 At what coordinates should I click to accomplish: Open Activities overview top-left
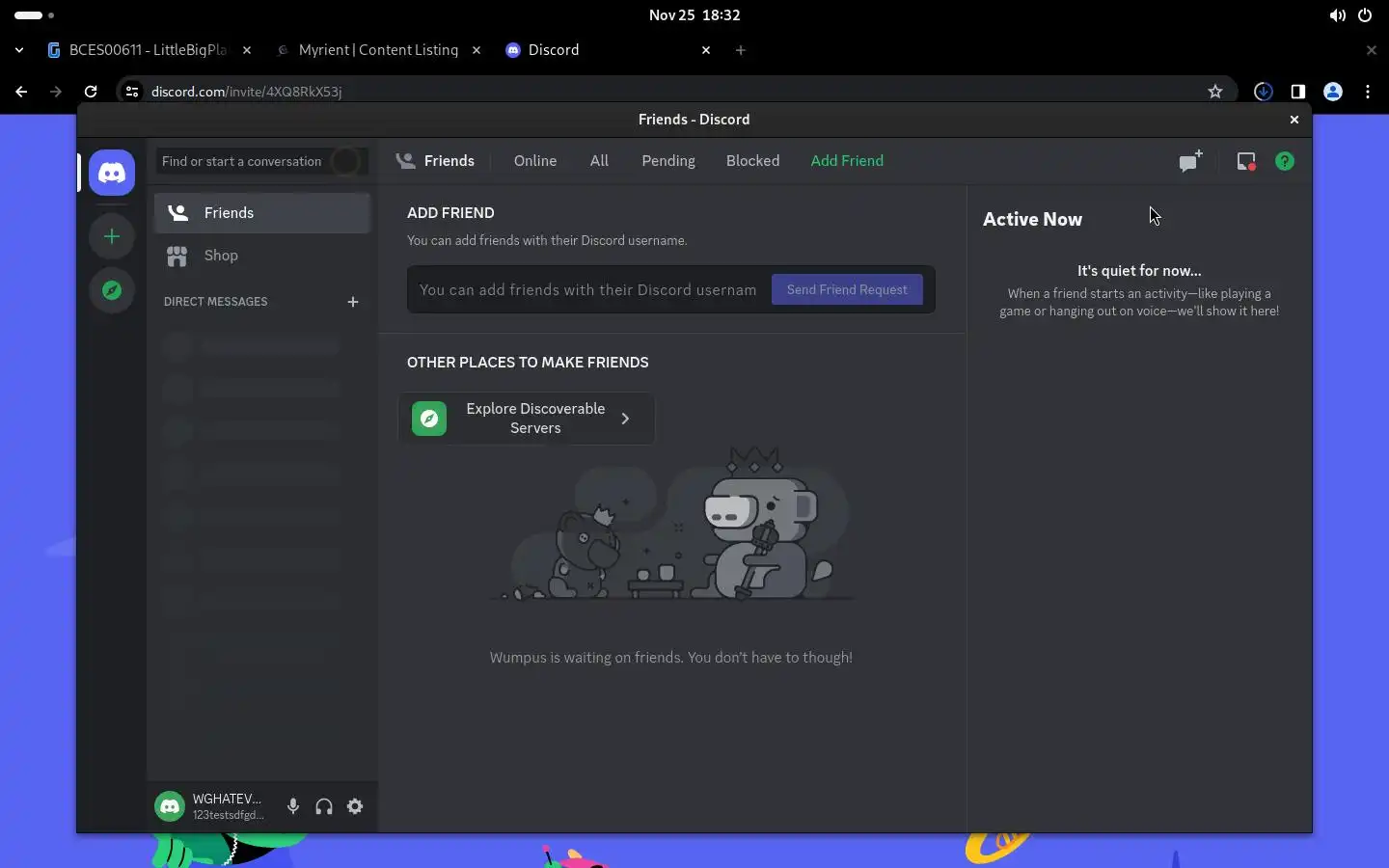click(x=34, y=15)
